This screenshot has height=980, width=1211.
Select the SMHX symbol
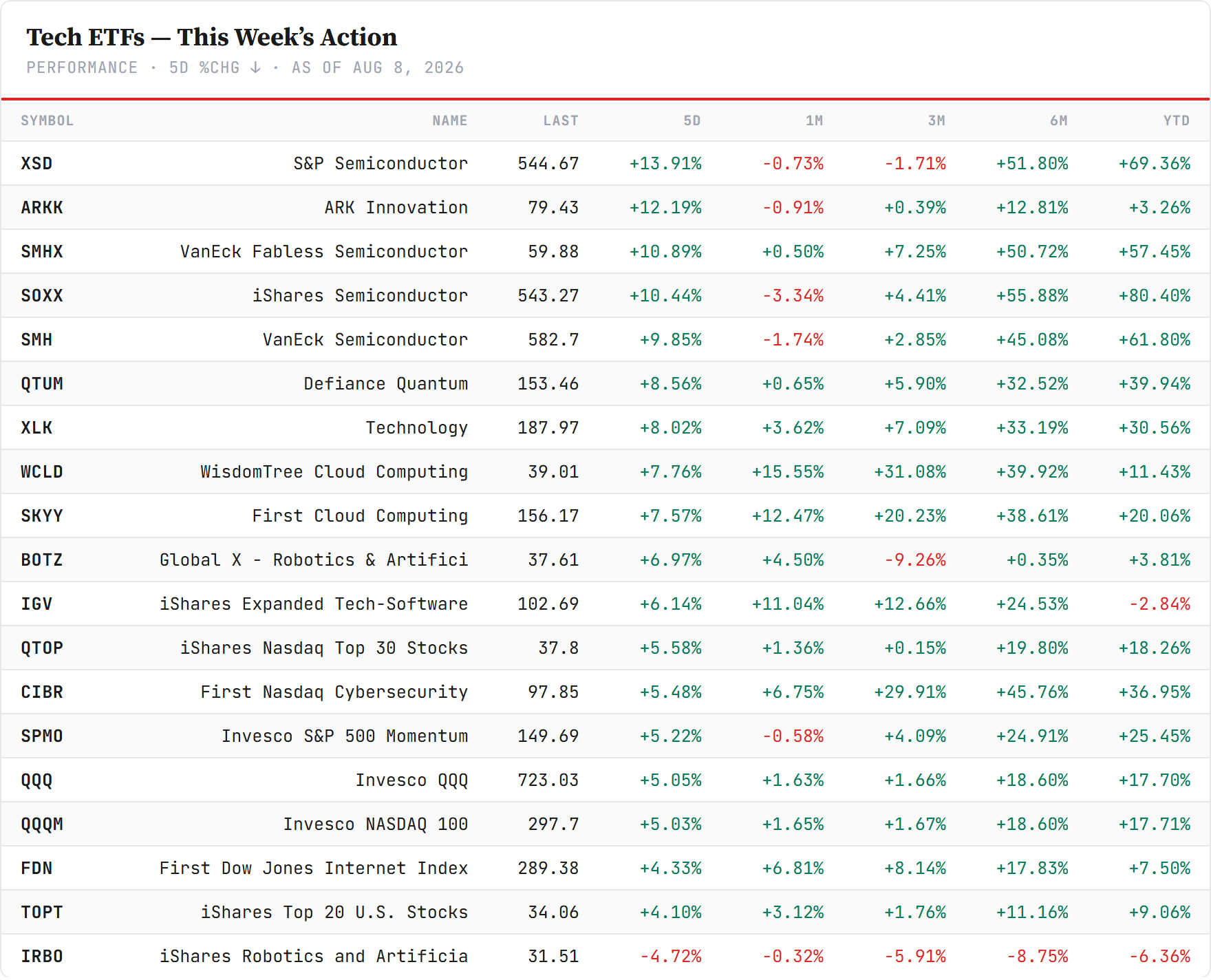point(42,252)
